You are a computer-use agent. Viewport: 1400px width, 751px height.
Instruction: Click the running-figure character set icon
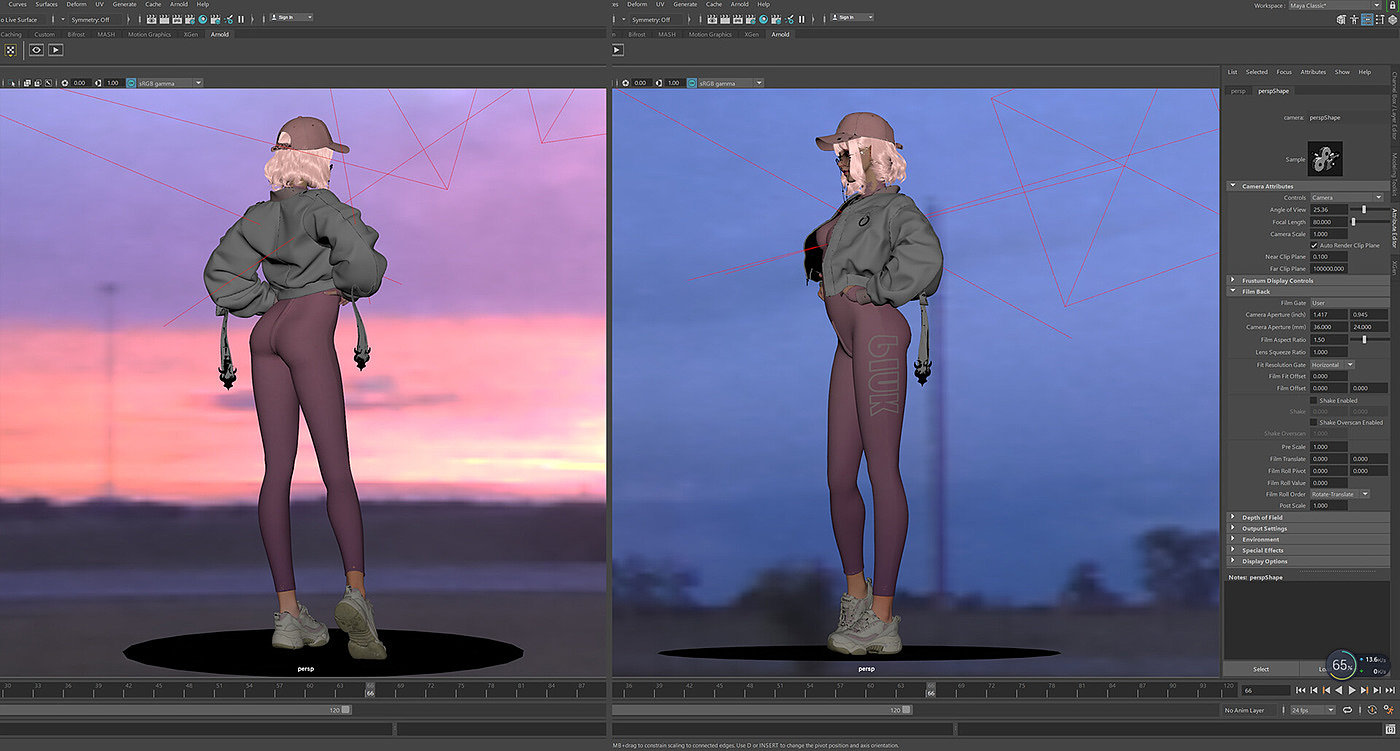(x=1390, y=710)
